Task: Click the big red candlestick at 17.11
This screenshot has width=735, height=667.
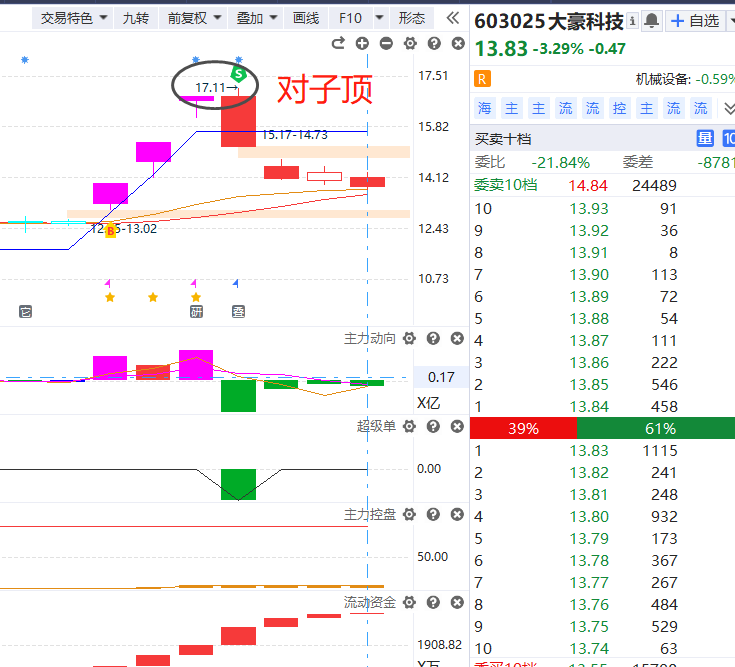Action: (239, 121)
